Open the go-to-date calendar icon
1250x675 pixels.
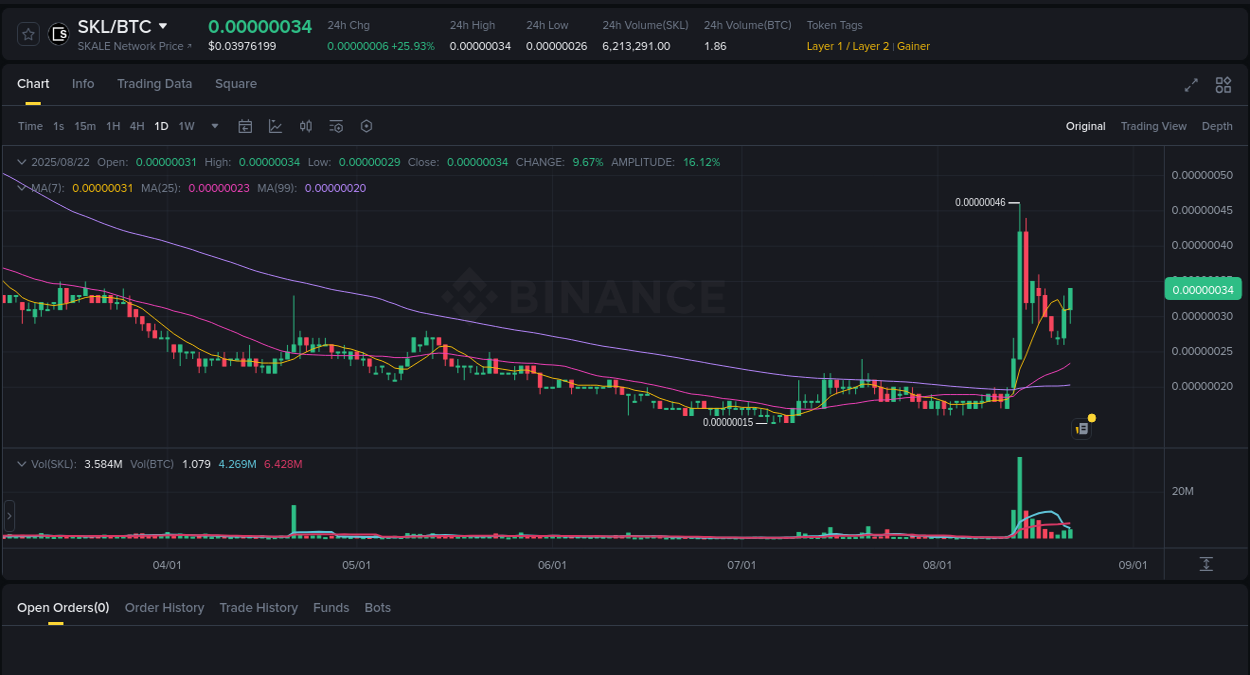245,126
